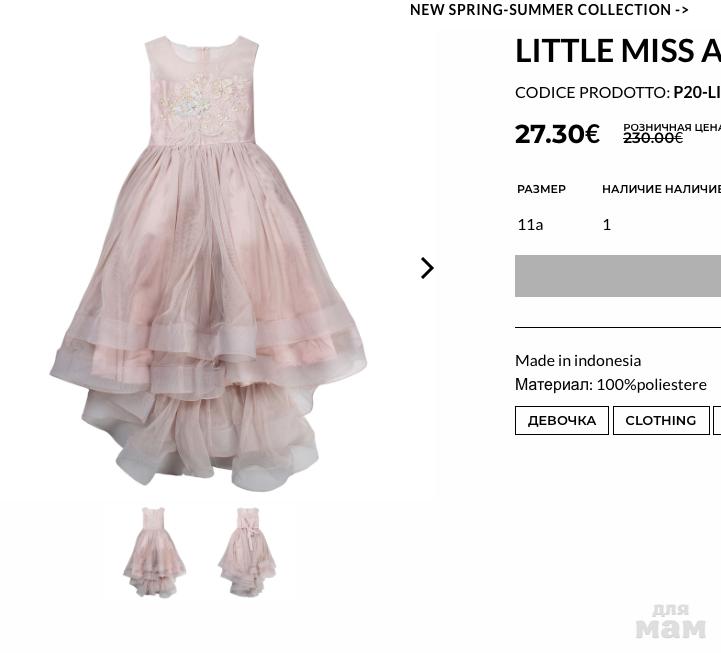Screen dimensions: 721x653
Task: Click the product code P20-LI
Action: [696, 92]
